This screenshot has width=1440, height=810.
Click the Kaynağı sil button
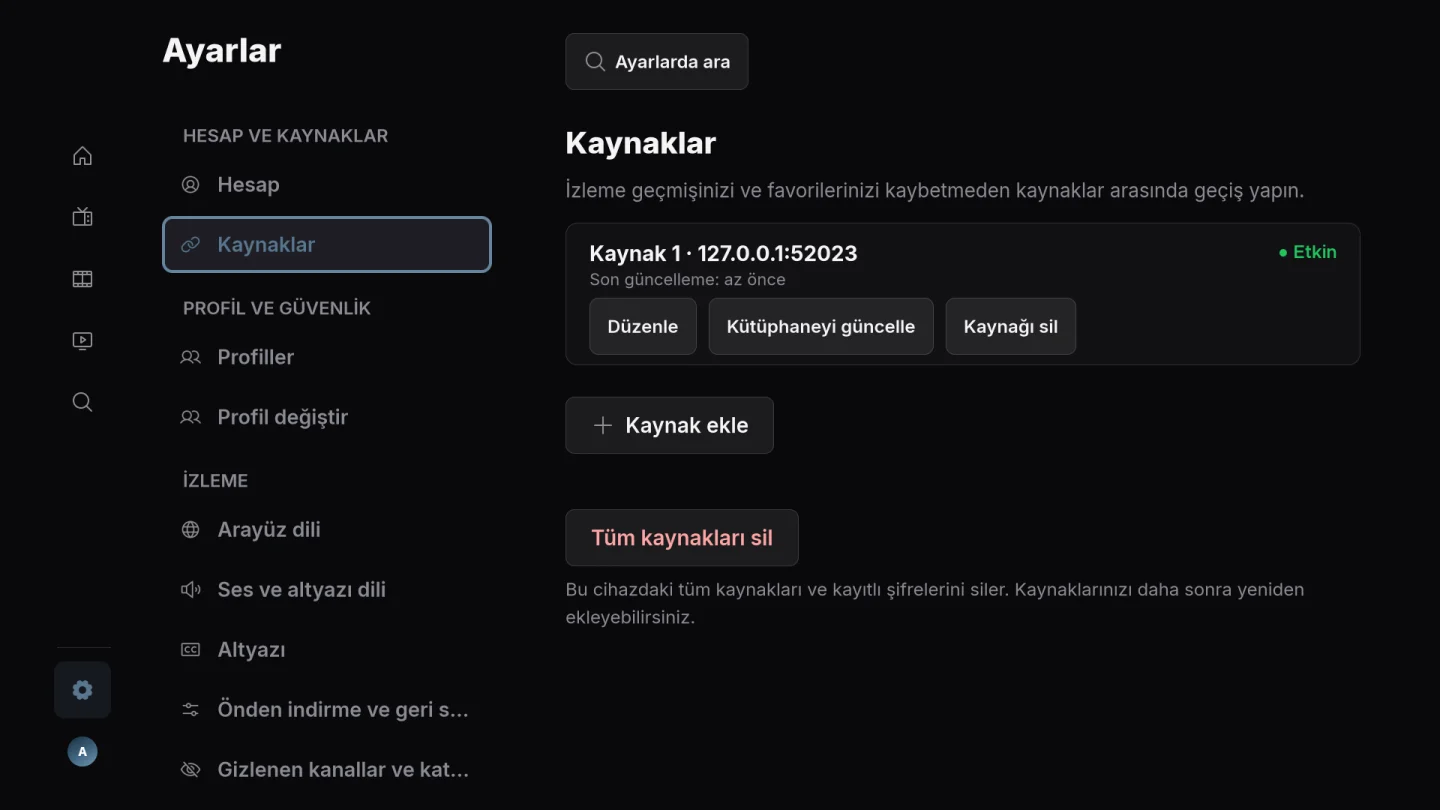tap(1011, 327)
